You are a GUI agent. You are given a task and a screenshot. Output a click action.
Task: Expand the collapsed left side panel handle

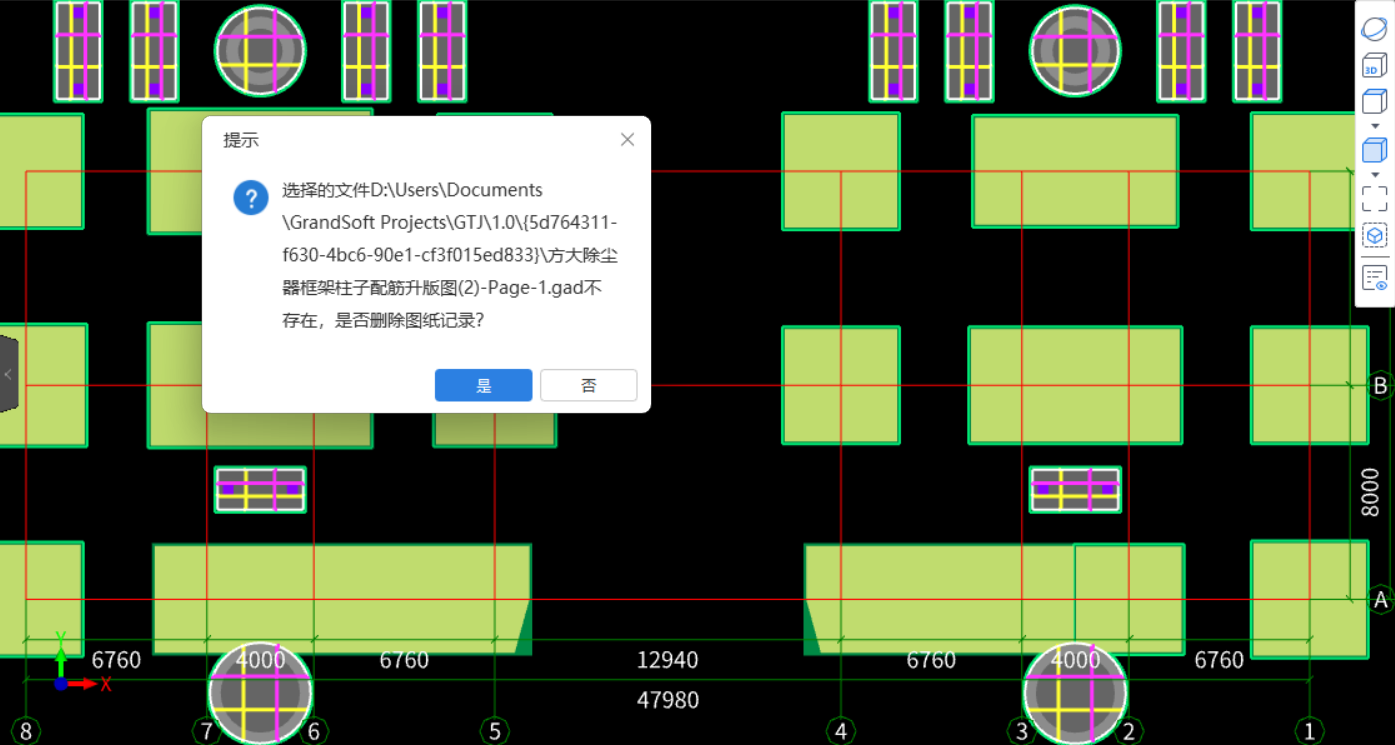click(x=8, y=374)
